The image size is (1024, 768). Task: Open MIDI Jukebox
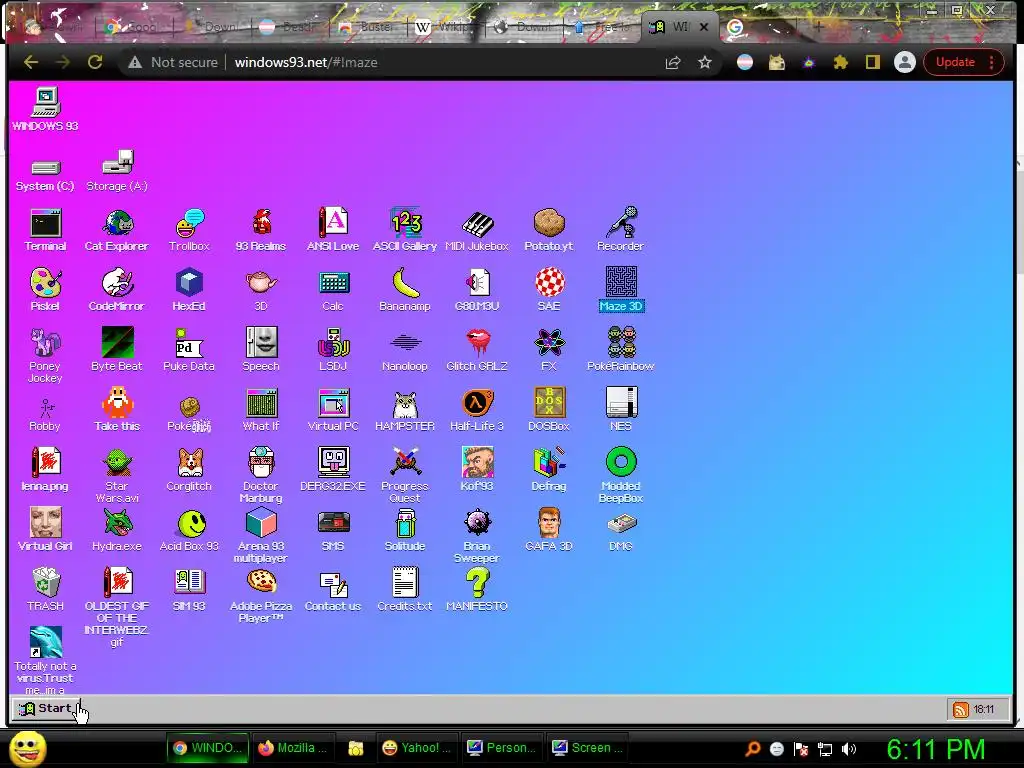point(477,230)
